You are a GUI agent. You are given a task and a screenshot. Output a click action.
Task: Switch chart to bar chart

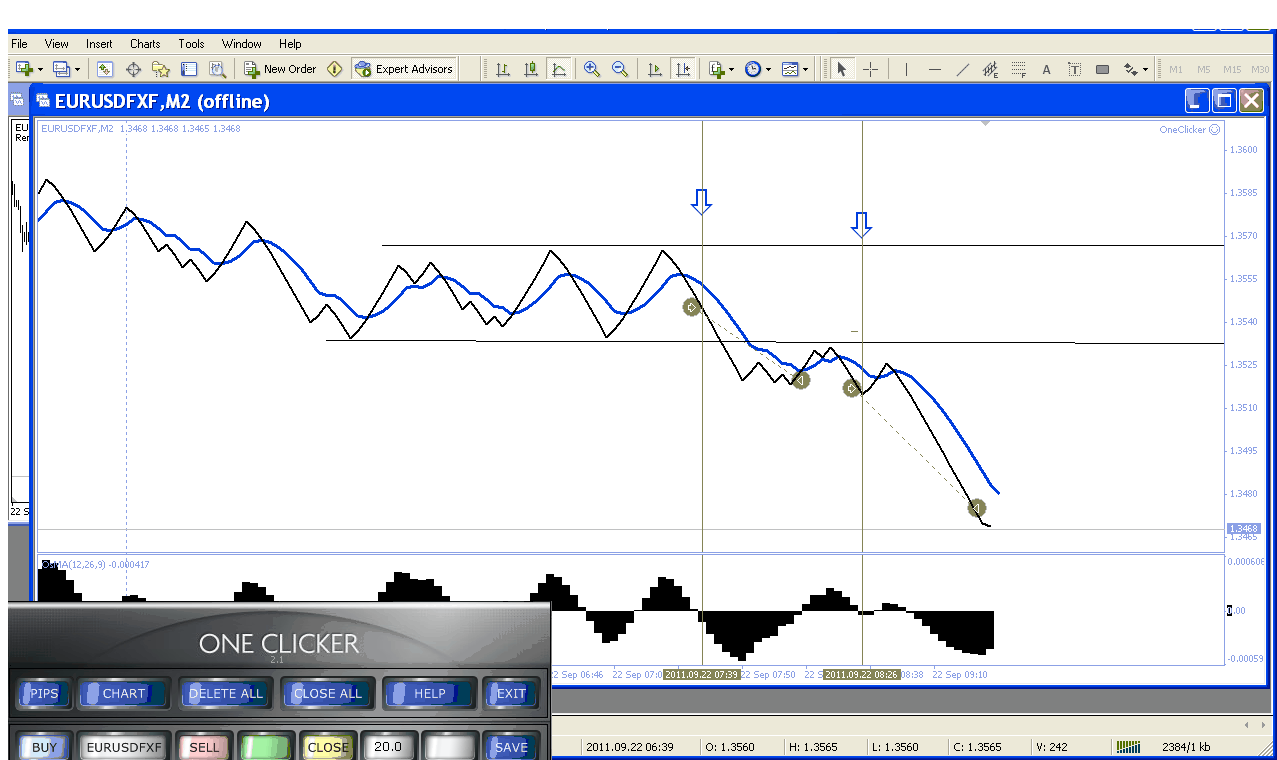503,69
